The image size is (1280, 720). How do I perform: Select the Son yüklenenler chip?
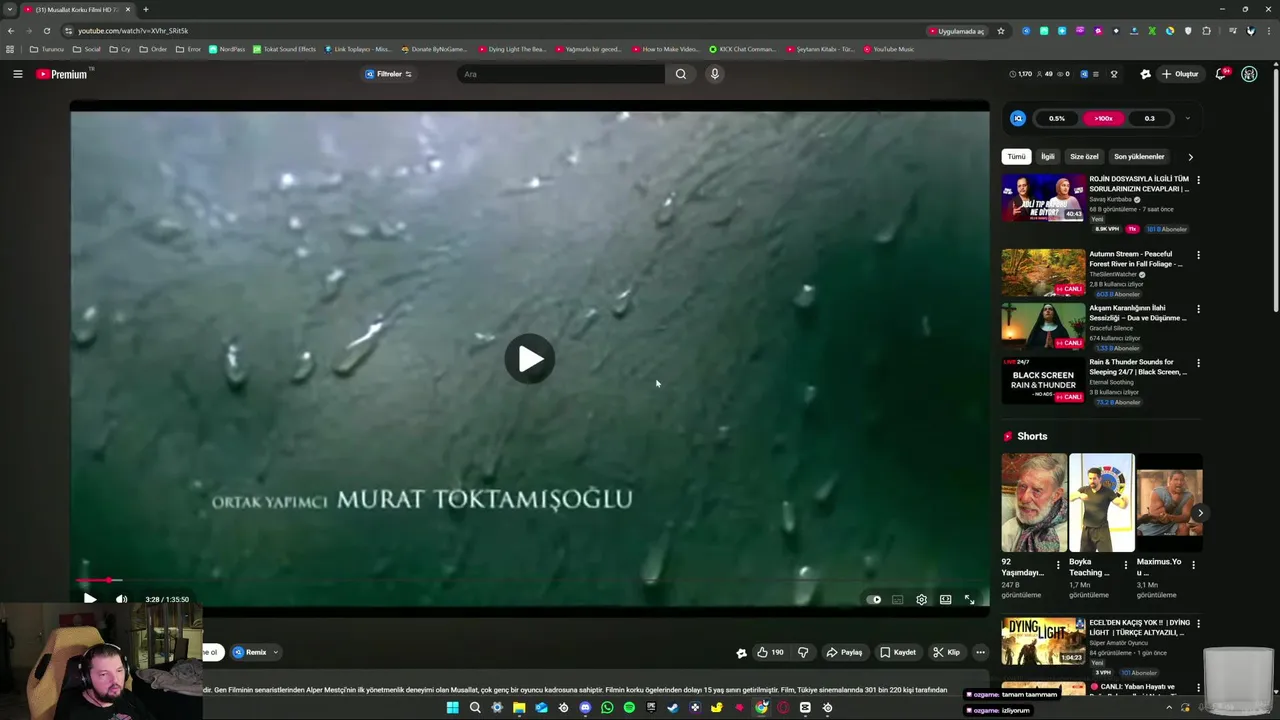pos(1139,157)
